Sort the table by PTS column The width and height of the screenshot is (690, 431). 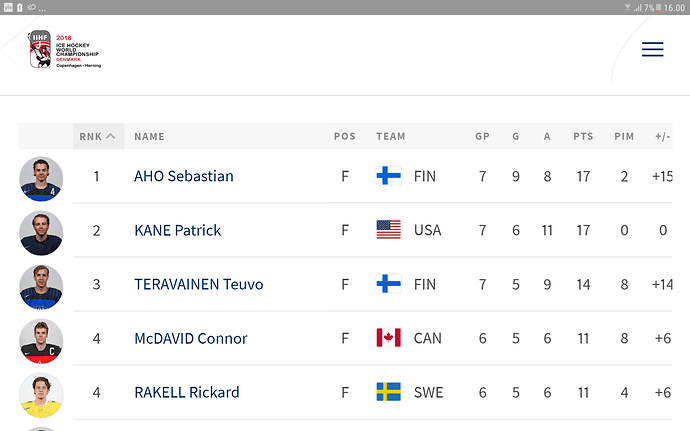click(x=583, y=136)
